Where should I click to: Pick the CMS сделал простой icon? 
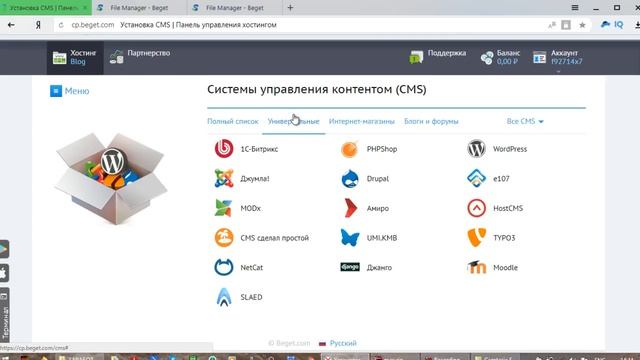click(224, 238)
